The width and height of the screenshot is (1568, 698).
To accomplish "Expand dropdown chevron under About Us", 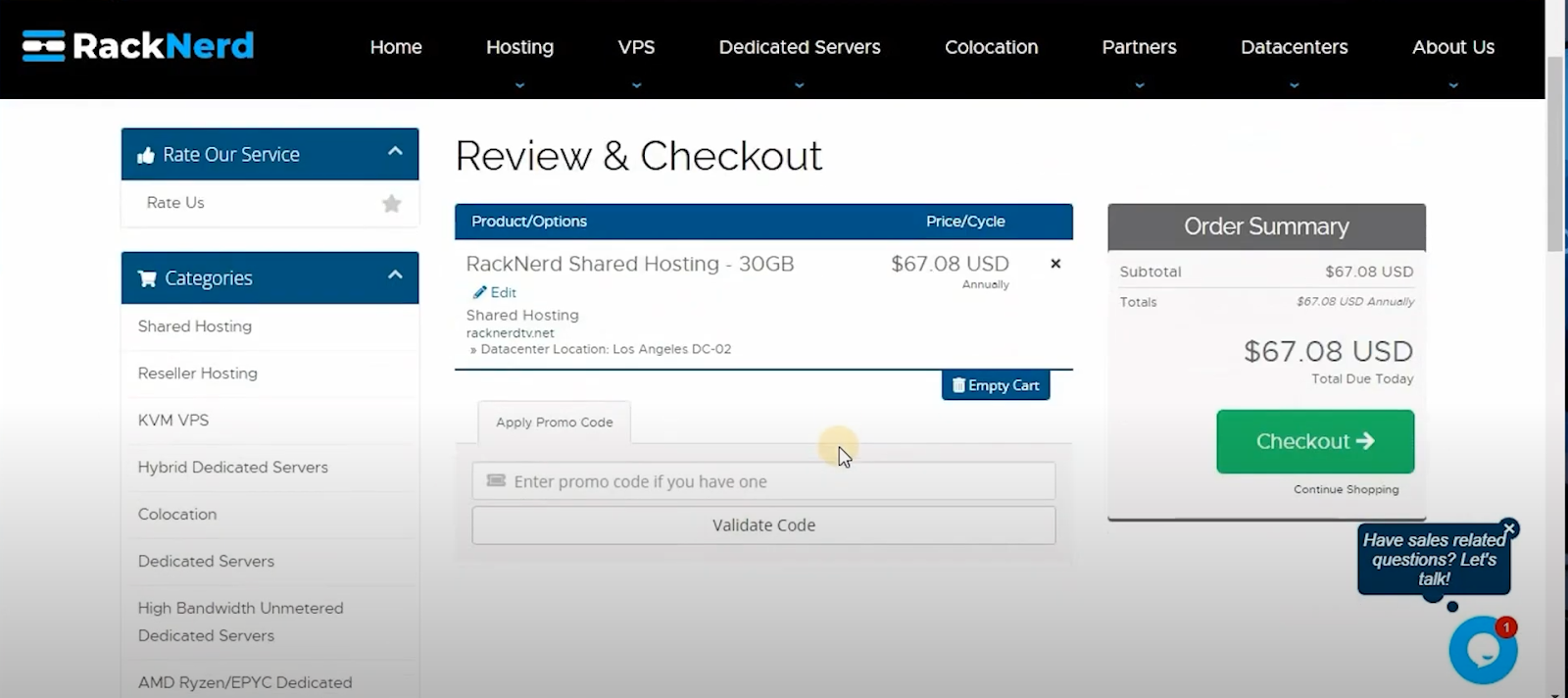I will (1453, 85).
